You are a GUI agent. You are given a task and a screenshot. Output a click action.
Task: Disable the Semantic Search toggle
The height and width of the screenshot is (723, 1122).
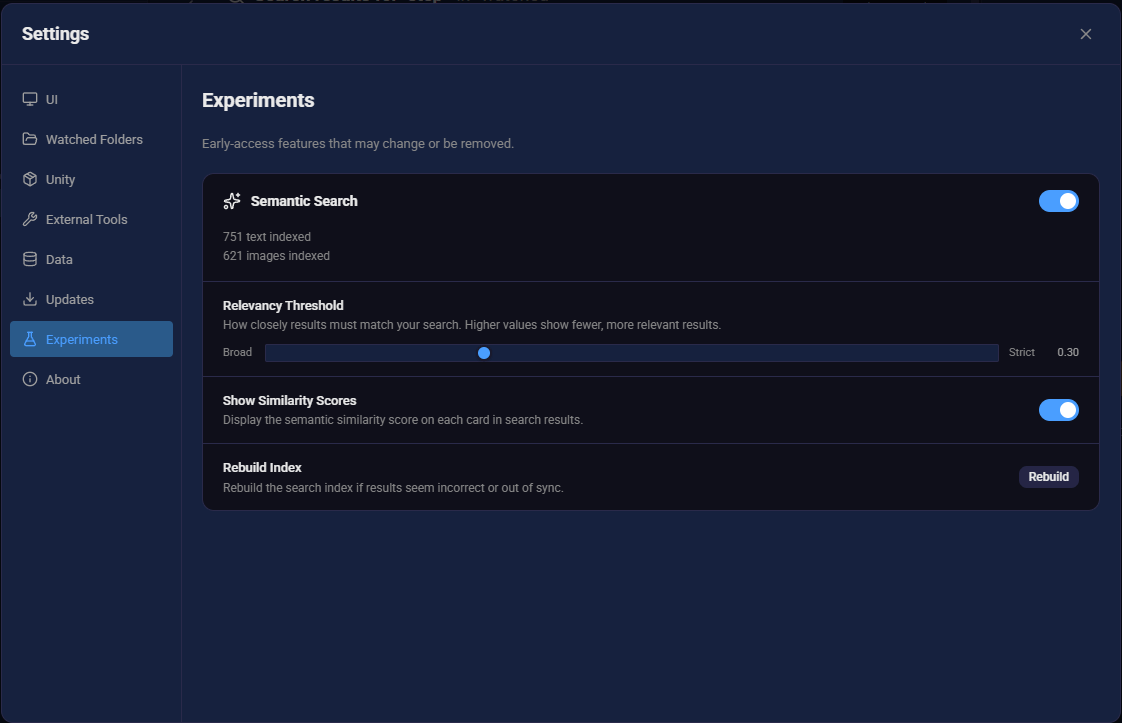pos(1058,201)
